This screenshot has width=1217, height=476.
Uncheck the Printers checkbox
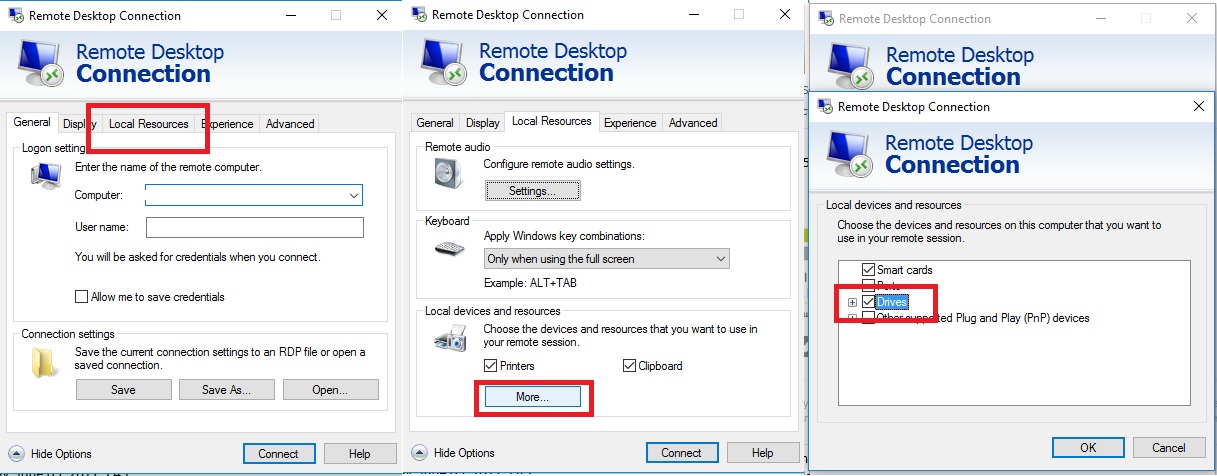491,366
